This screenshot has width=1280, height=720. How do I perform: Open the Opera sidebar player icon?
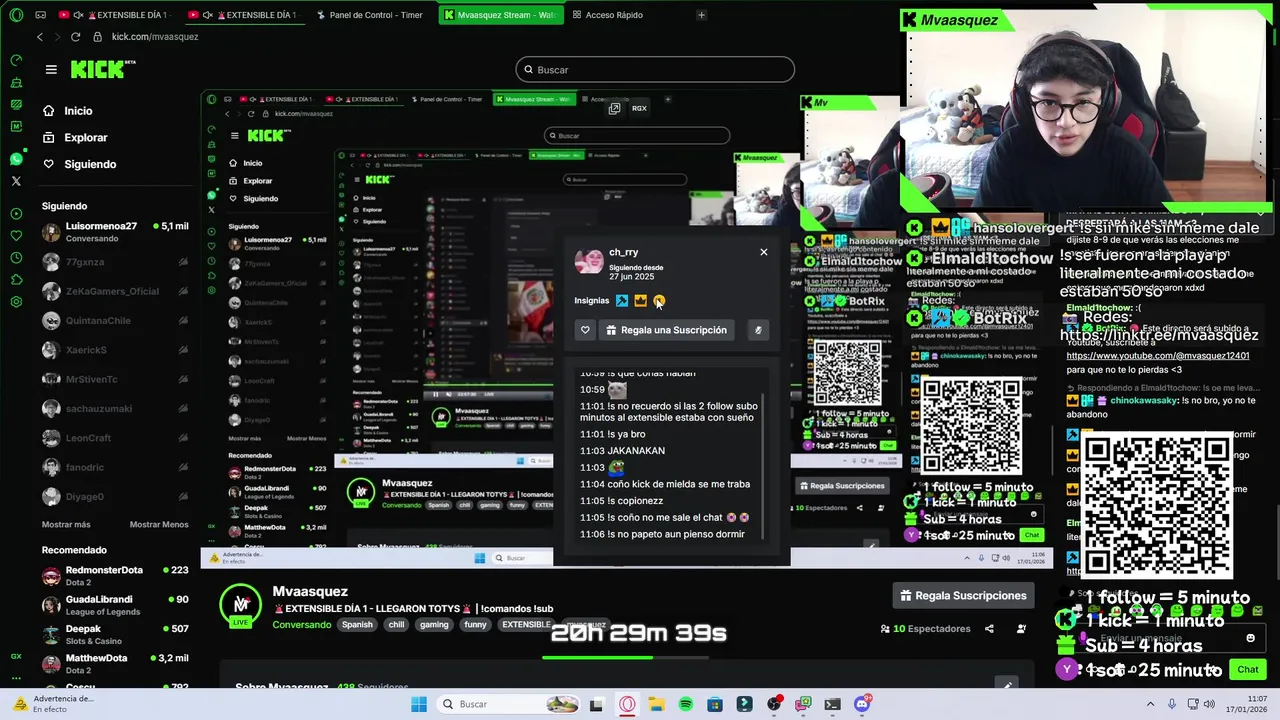pos(16,213)
